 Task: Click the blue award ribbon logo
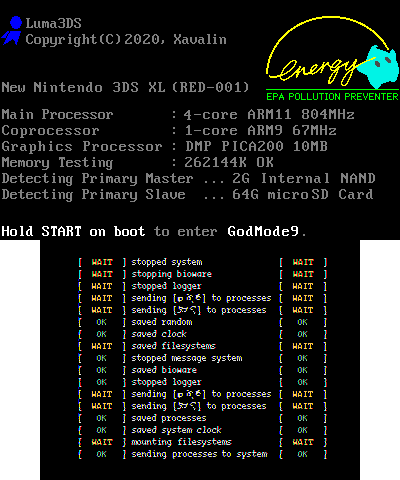pos(12,31)
